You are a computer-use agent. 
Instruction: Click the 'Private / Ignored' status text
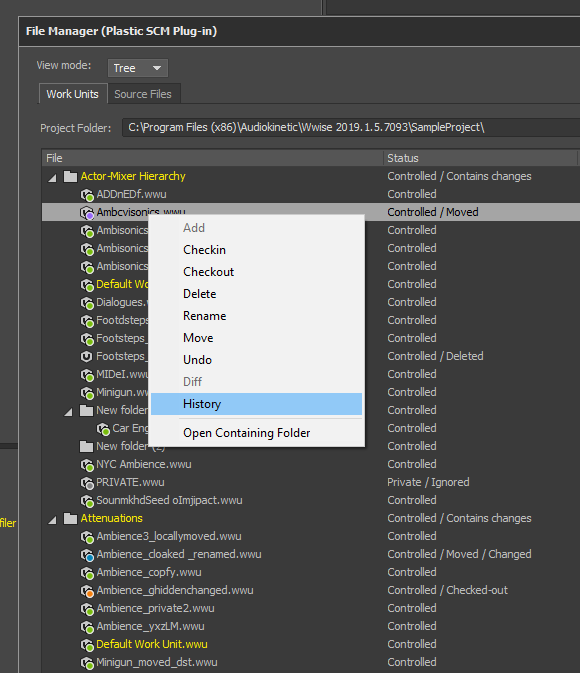tap(428, 482)
